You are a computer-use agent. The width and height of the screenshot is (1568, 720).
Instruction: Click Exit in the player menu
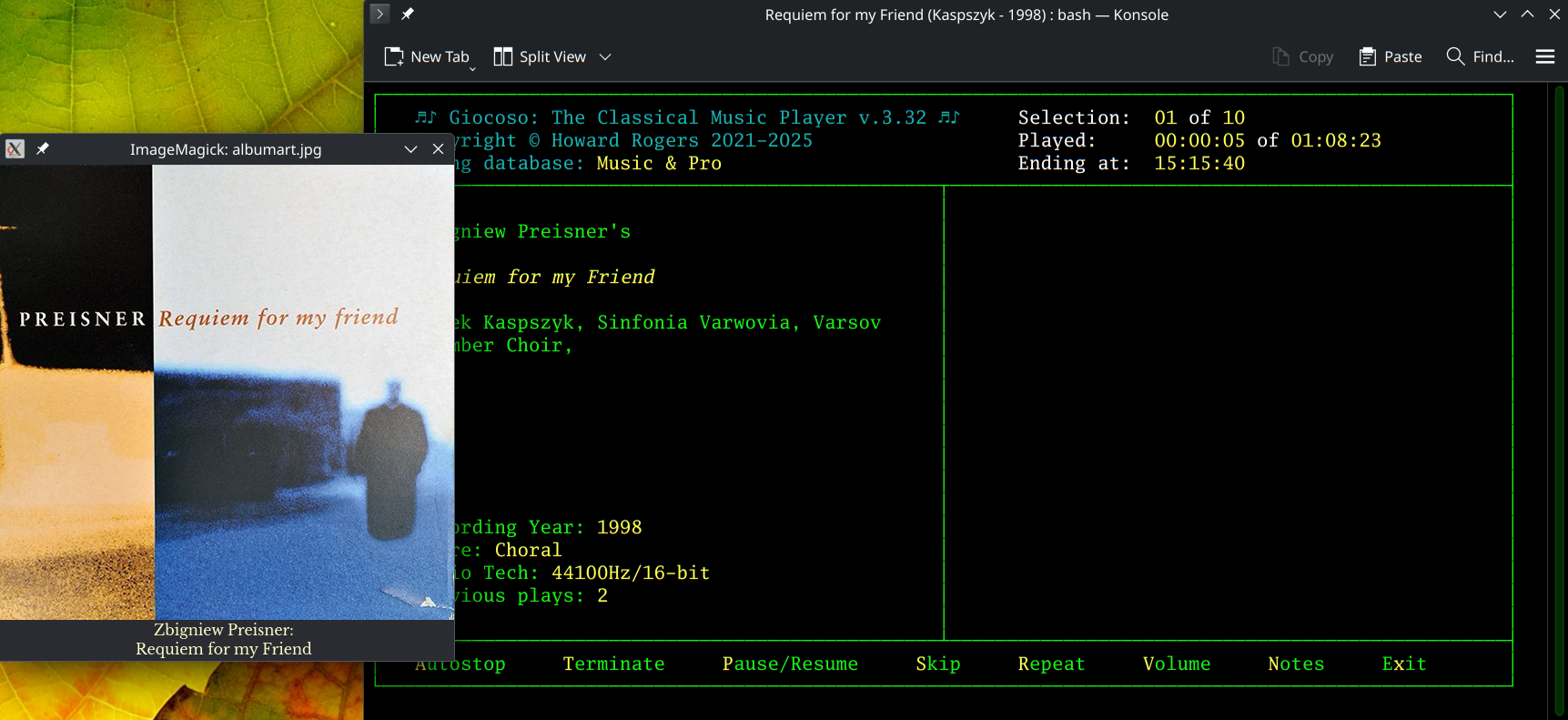pyautogui.click(x=1403, y=664)
